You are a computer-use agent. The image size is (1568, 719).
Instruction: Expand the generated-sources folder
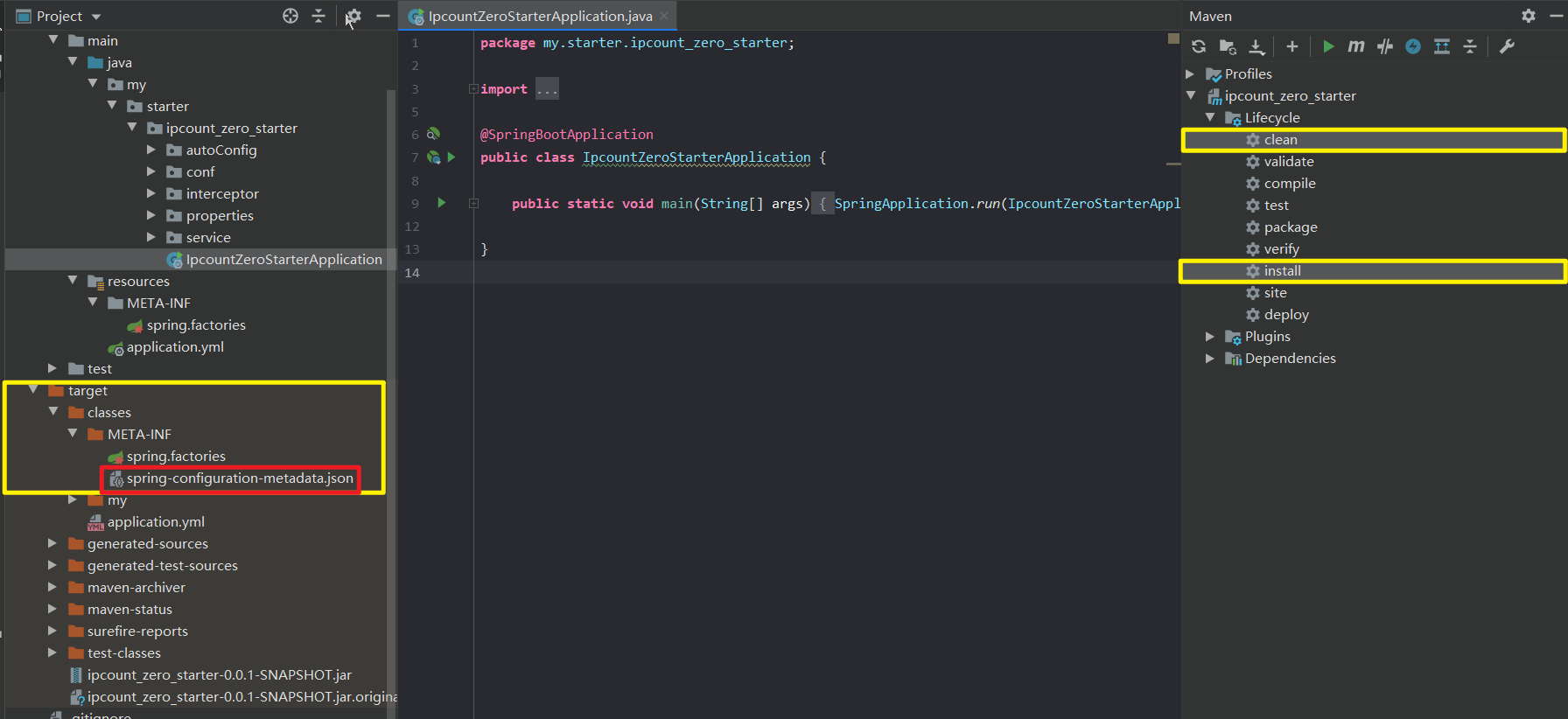[x=52, y=543]
